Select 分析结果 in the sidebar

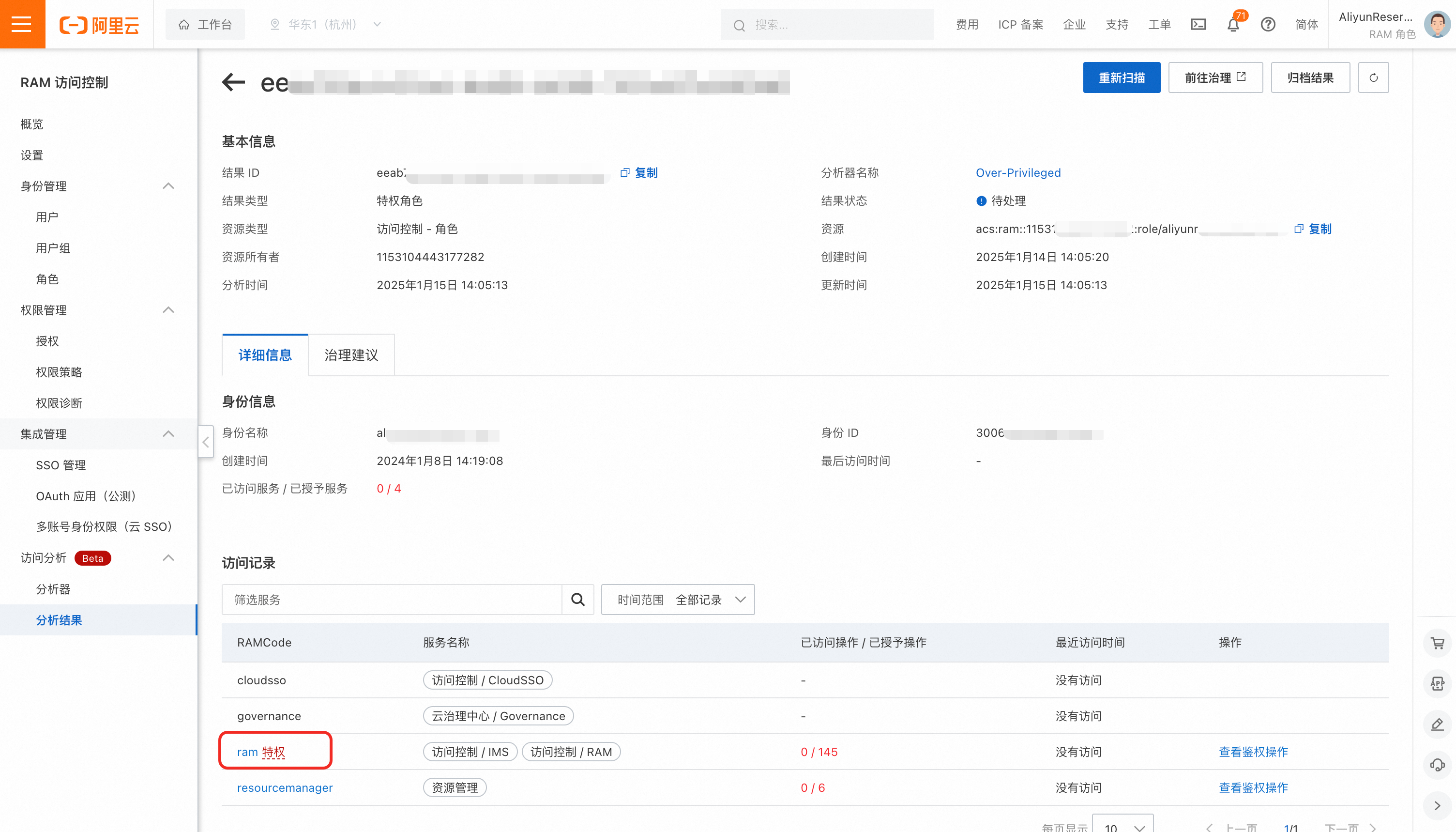[98, 620]
